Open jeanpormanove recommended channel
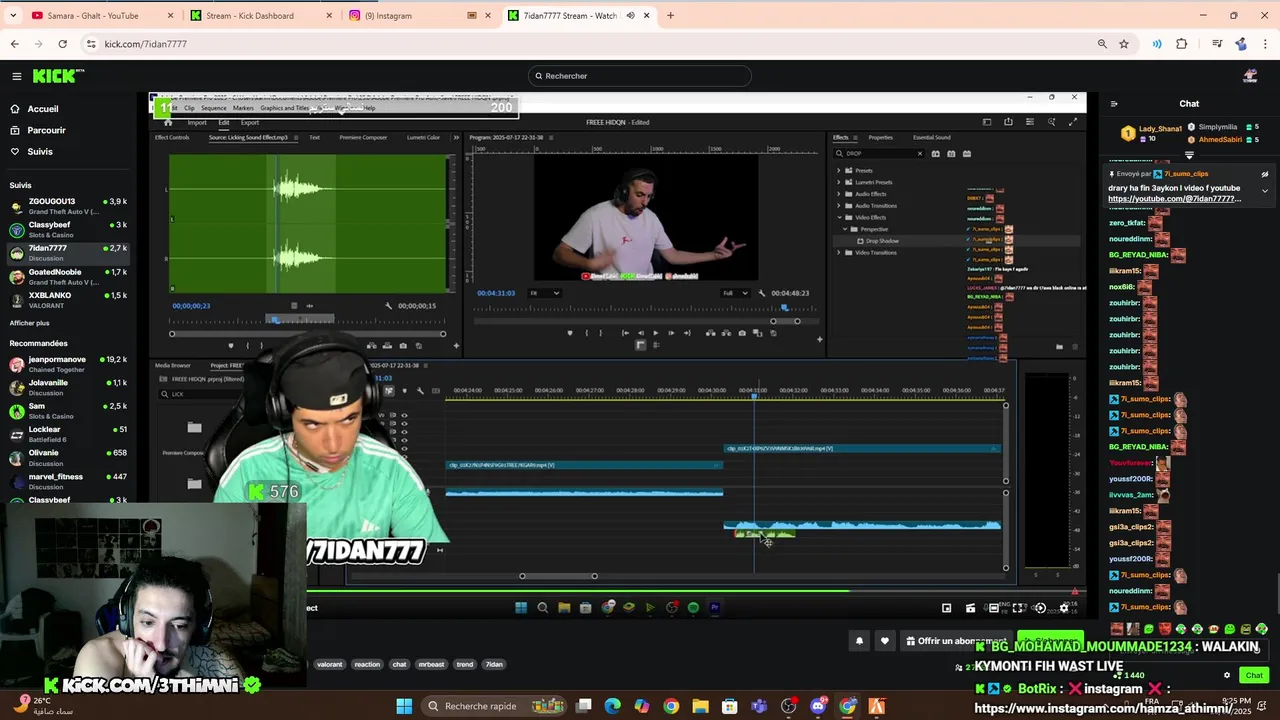This screenshot has width=1280, height=720. (68, 364)
